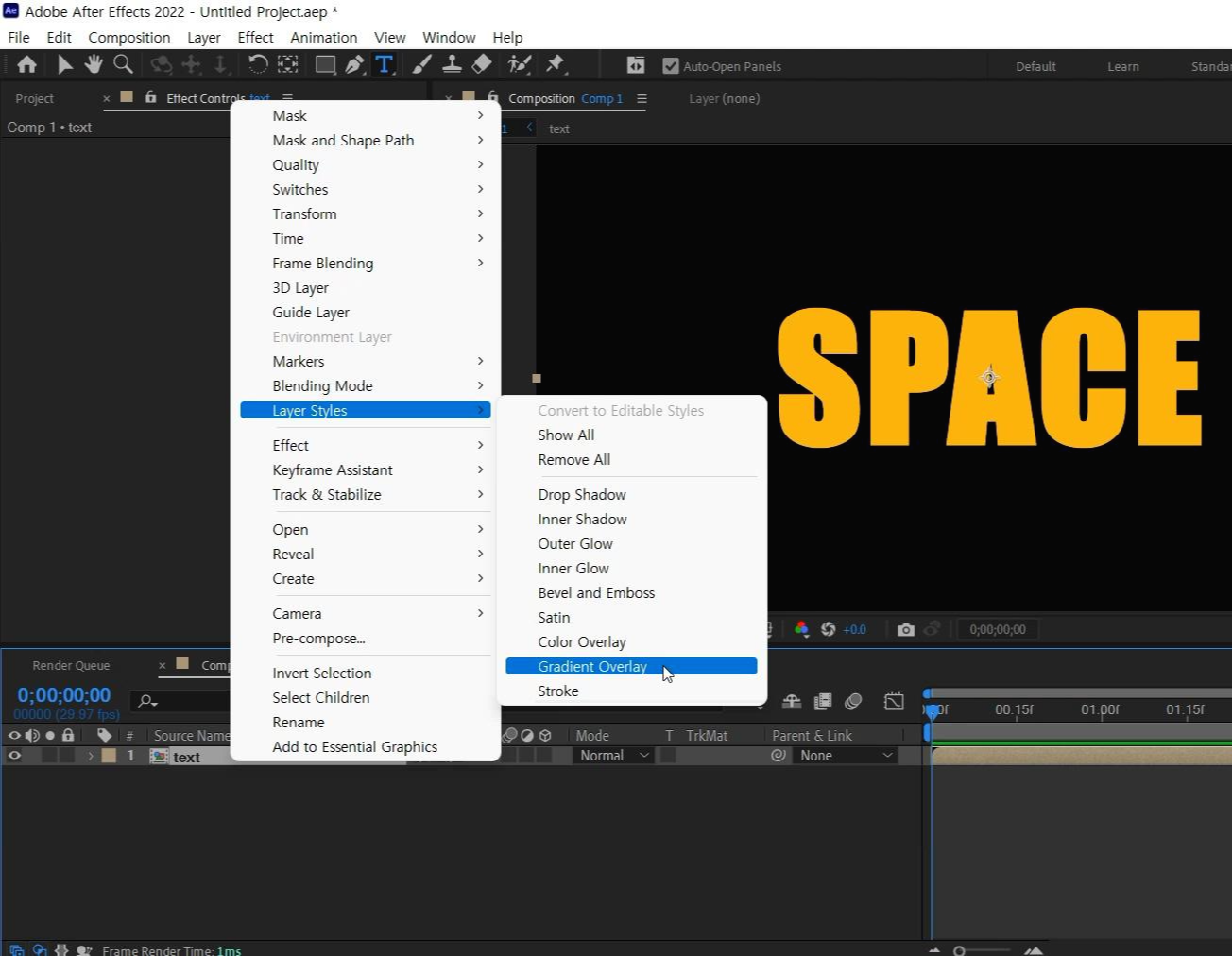
Task: Select the Pen tool
Action: point(354,64)
